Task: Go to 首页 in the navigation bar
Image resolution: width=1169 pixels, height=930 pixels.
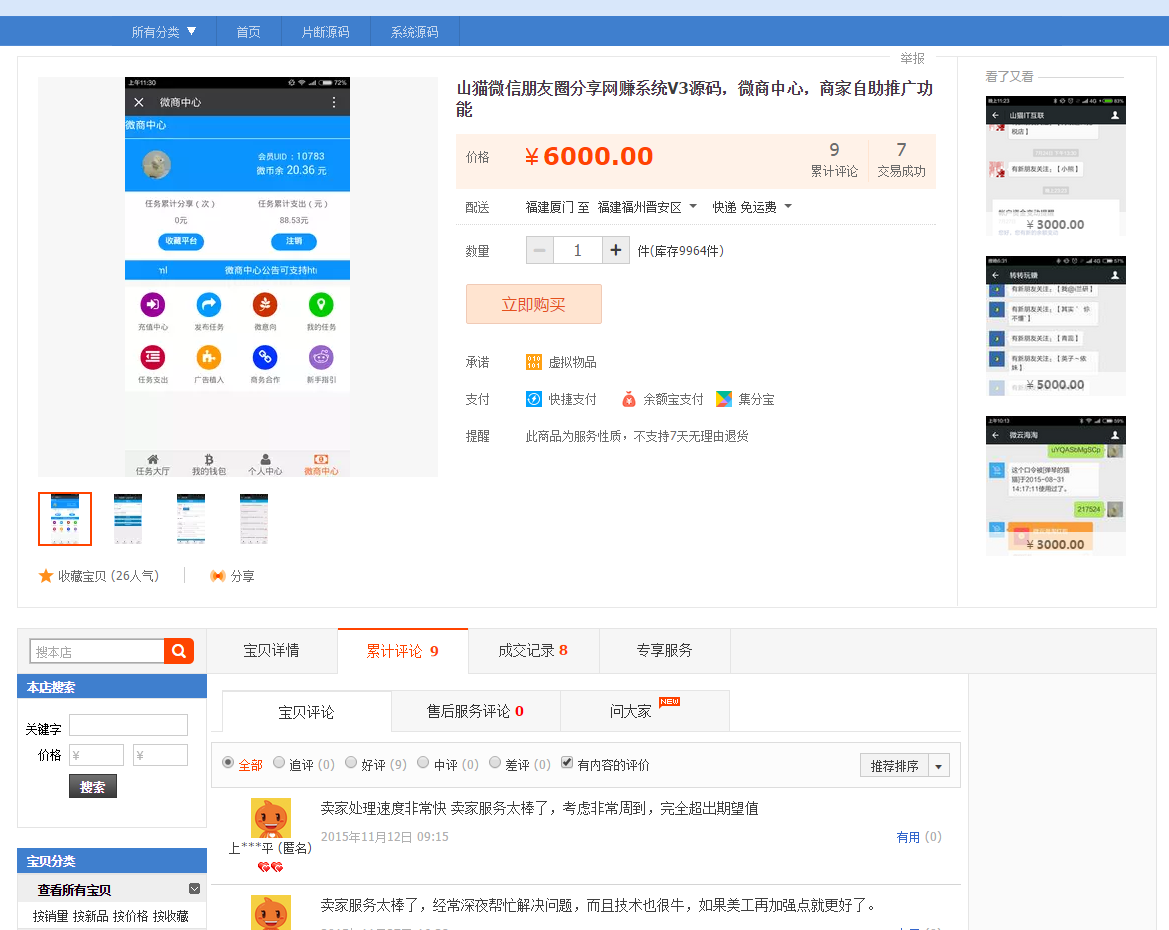Action: (248, 32)
